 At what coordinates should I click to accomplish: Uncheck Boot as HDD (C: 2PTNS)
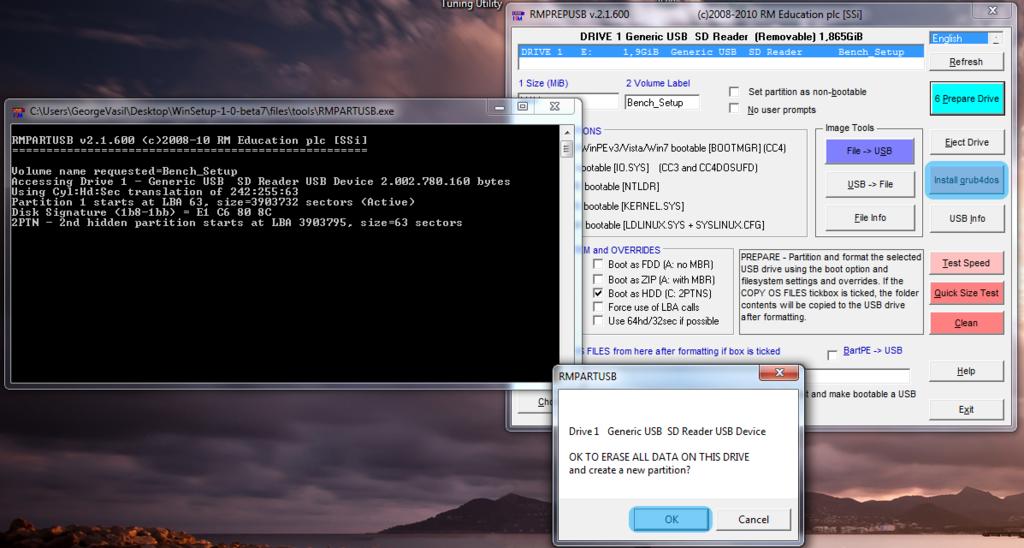tap(598, 294)
